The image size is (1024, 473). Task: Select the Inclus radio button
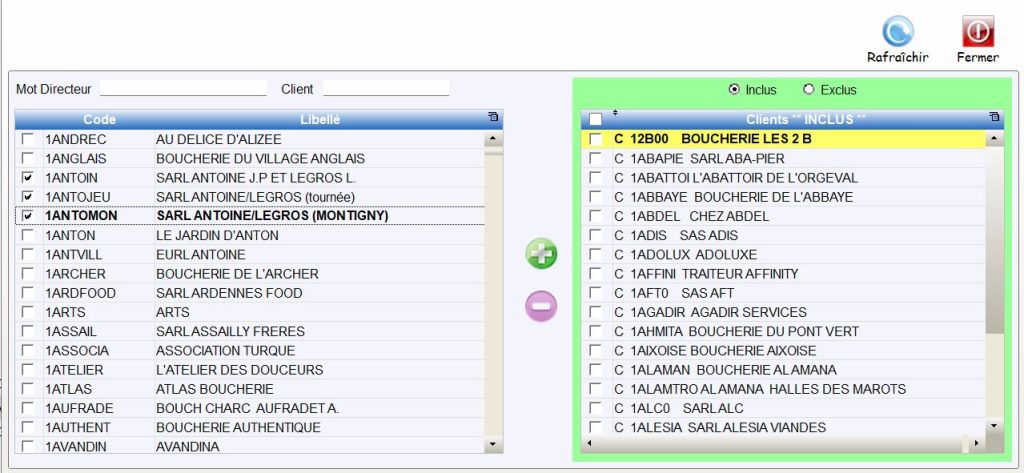735,90
